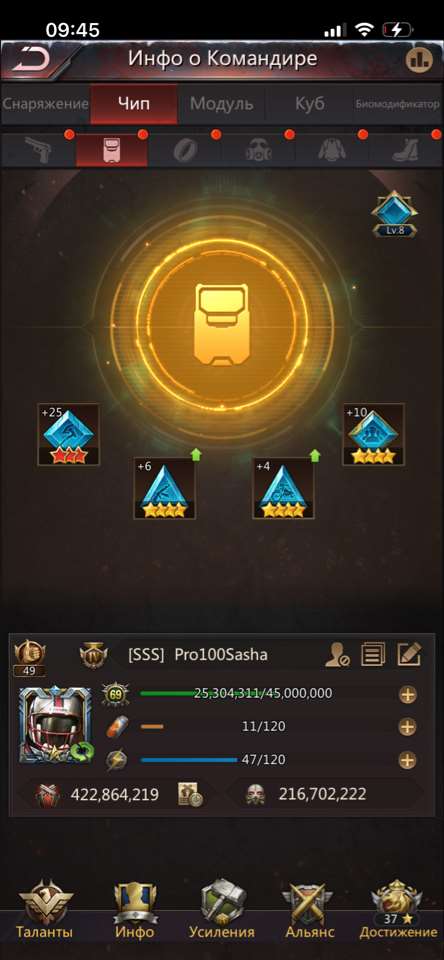Open the Модуль tab
Viewport: 444px width, 960px height.
click(221, 103)
